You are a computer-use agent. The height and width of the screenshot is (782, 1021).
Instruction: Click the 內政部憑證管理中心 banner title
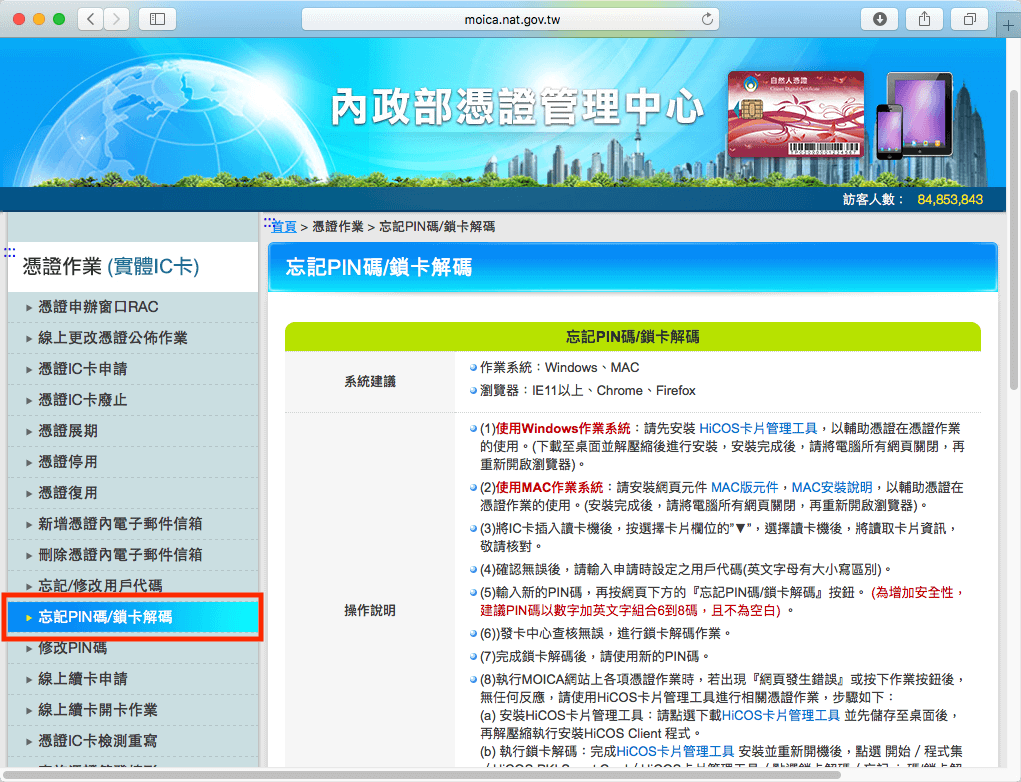click(517, 107)
